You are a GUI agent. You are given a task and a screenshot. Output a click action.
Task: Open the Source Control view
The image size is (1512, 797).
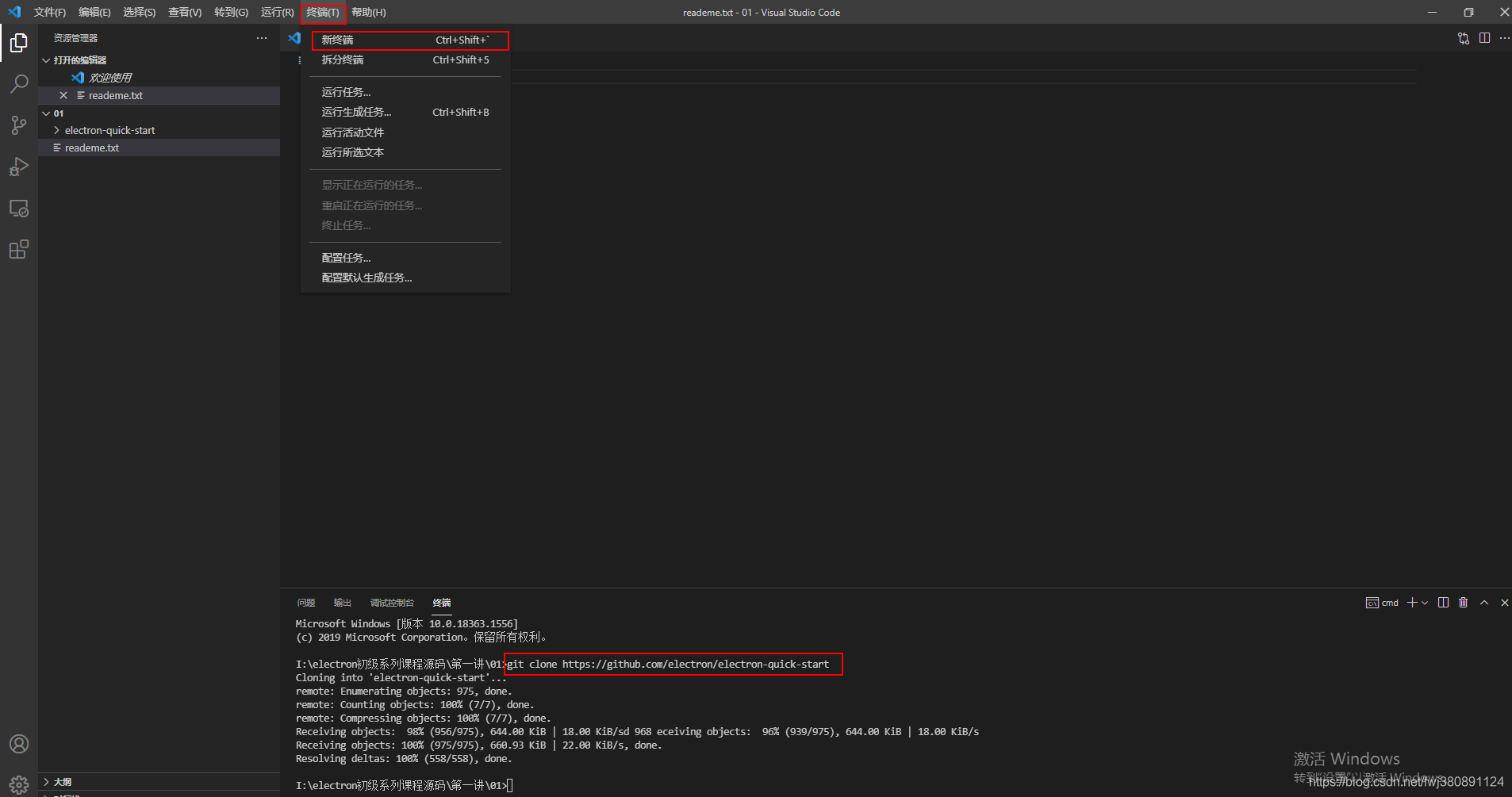(18, 125)
